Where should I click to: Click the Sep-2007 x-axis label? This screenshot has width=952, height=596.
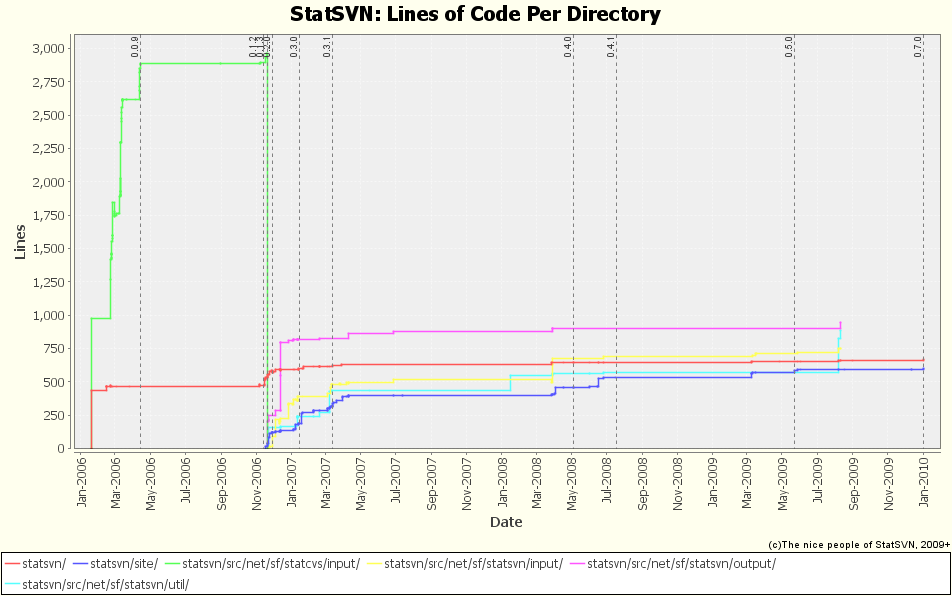(432, 484)
